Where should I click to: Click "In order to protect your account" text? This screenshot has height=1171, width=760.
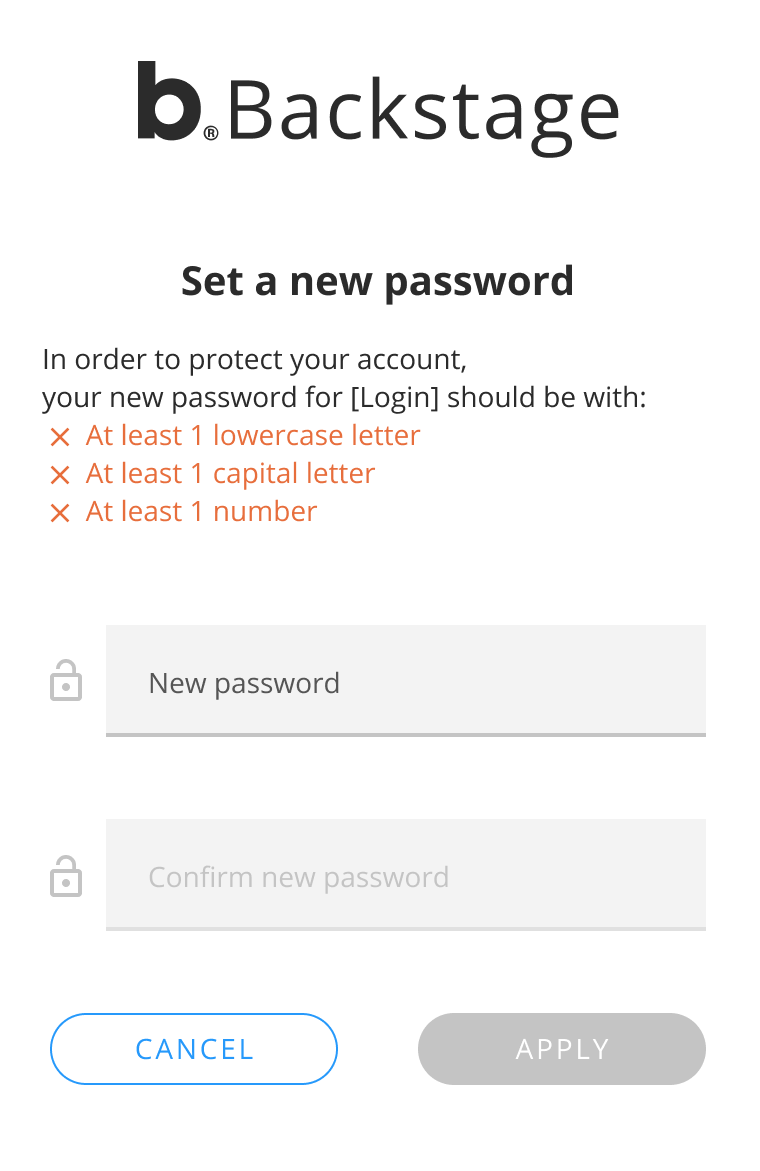click(x=255, y=358)
